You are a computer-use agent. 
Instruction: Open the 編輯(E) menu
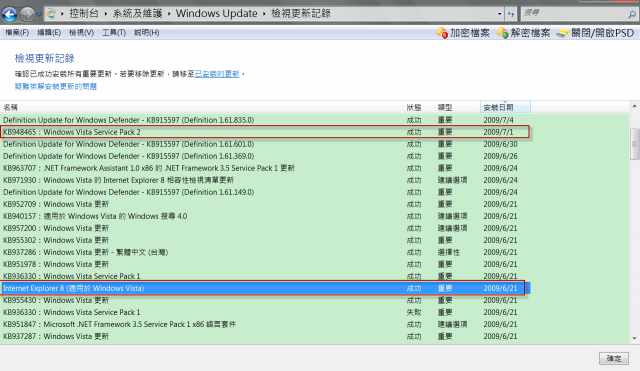(49, 33)
